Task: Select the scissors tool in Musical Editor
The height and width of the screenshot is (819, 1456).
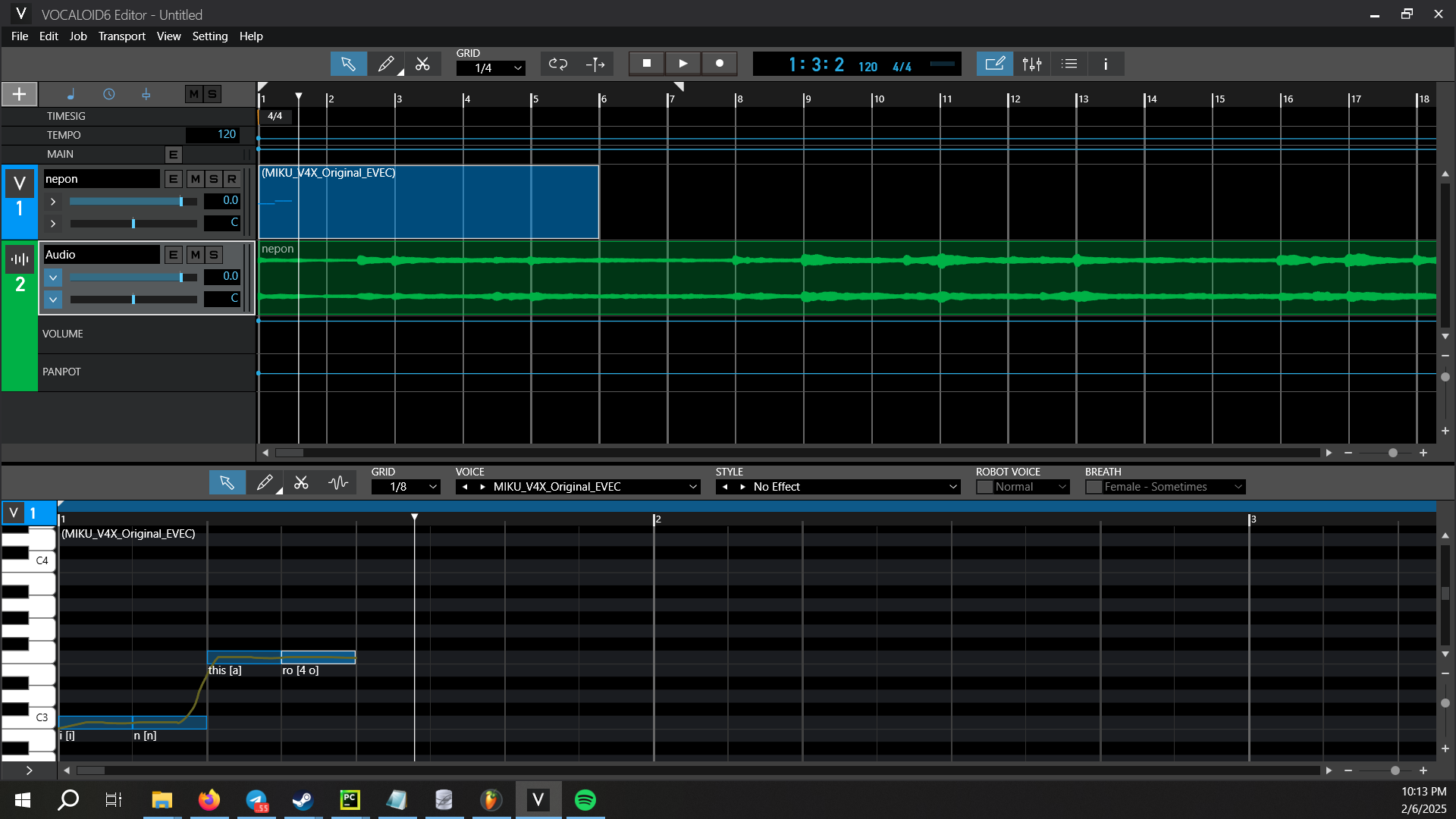Action: [x=301, y=483]
